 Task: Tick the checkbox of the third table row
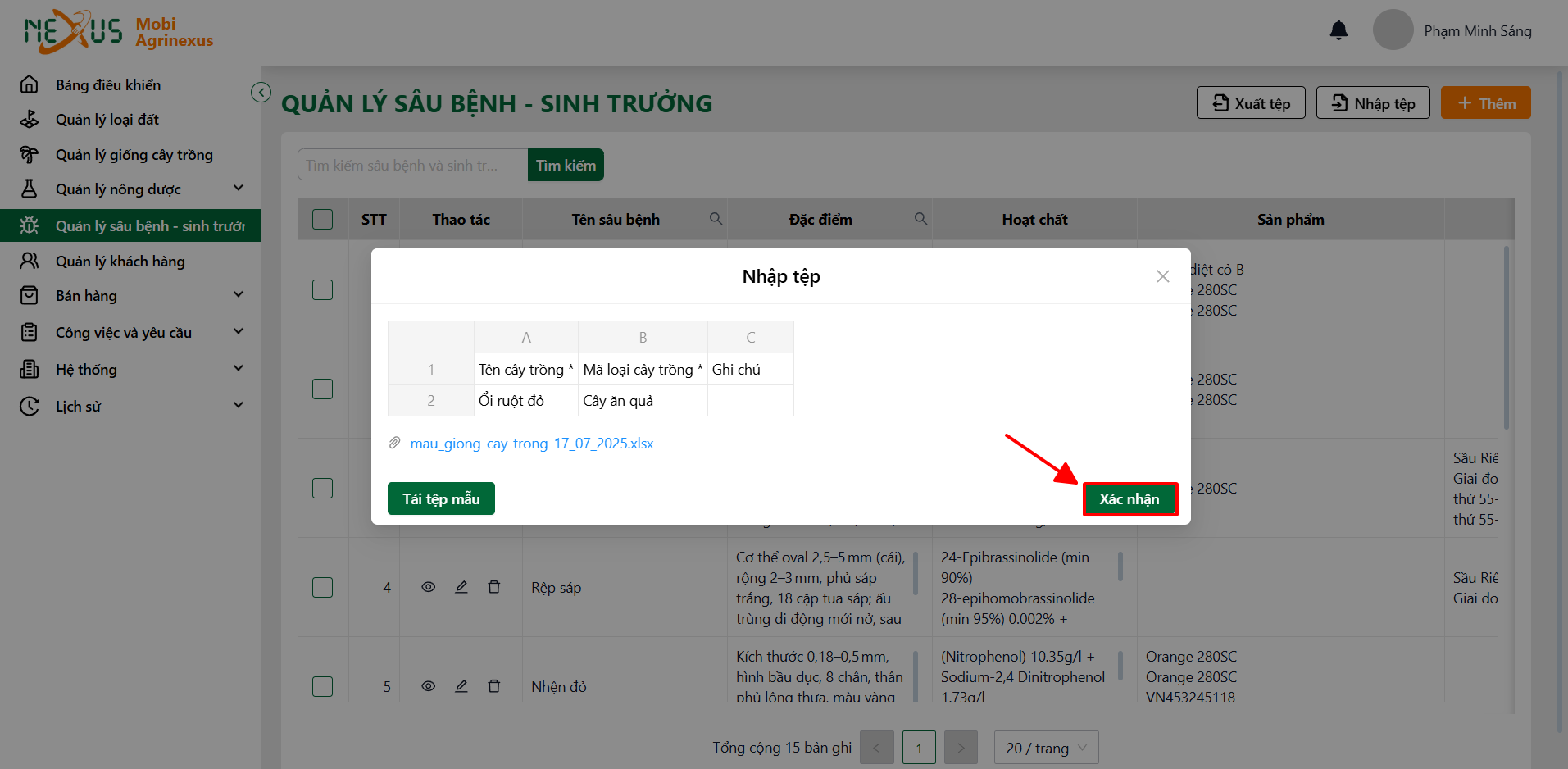tap(323, 488)
